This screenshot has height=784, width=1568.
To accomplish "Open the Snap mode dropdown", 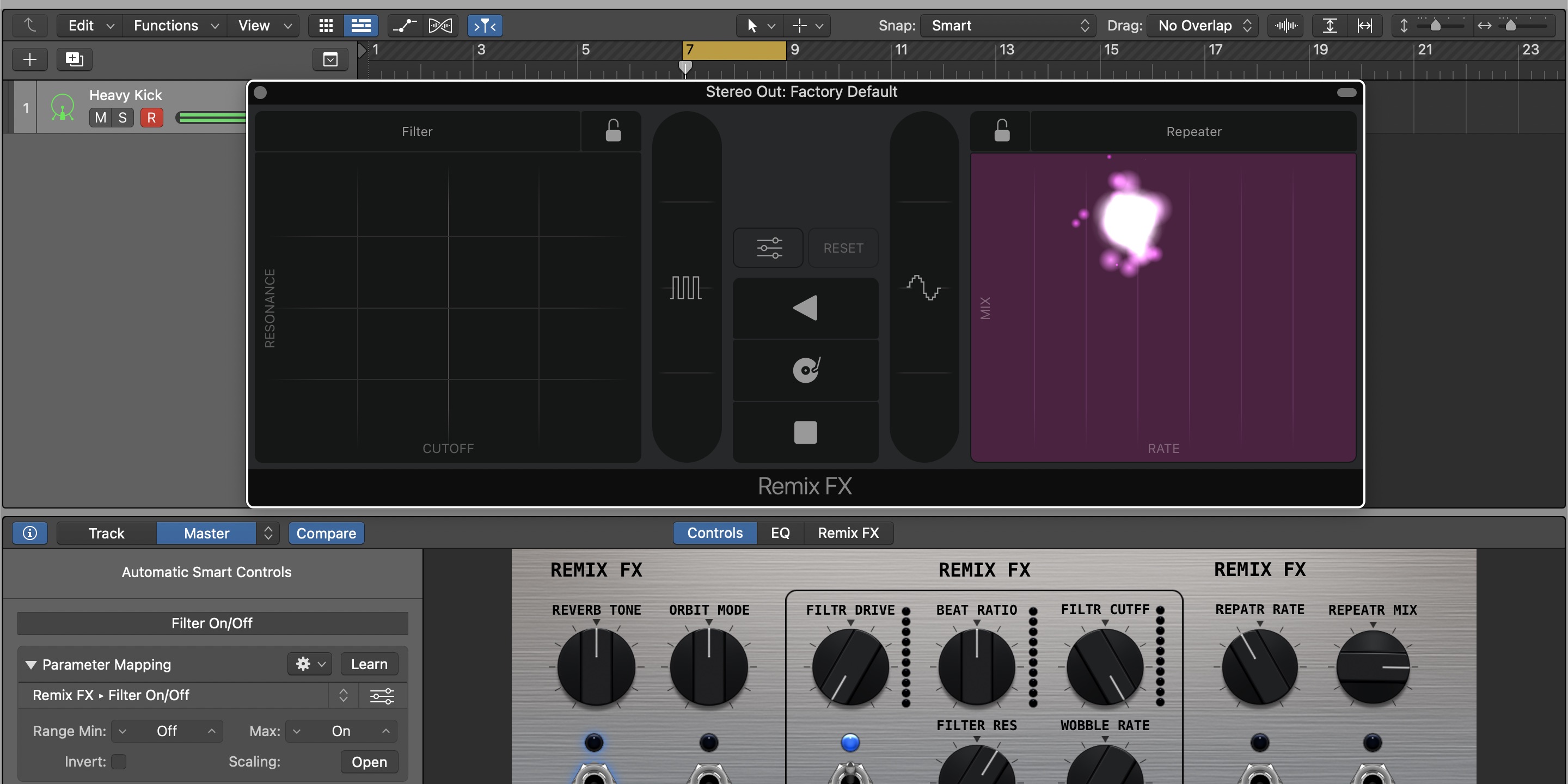I will (1007, 26).
